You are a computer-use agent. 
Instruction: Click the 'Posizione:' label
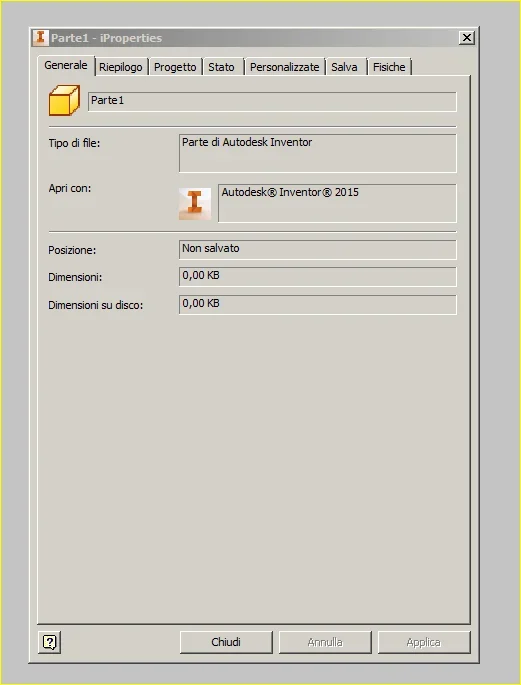pyautogui.click(x=72, y=250)
